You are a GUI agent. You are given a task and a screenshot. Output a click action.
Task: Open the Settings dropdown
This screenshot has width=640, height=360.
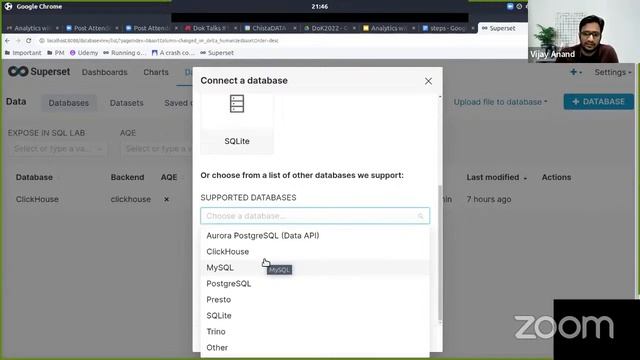[613, 72]
